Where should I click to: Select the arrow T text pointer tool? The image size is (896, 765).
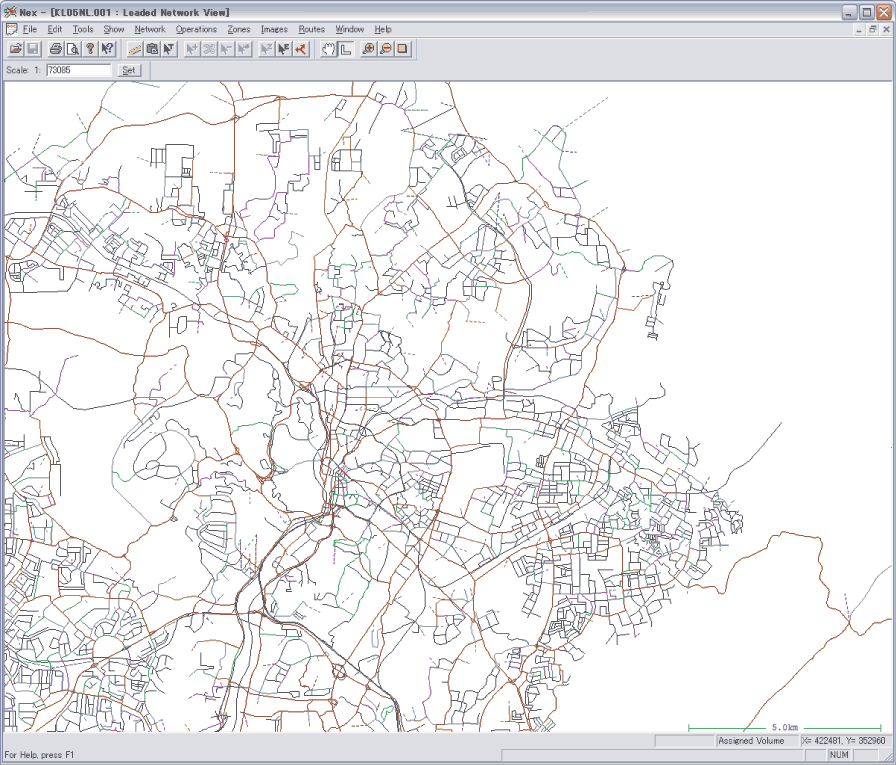(x=169, y=49)
